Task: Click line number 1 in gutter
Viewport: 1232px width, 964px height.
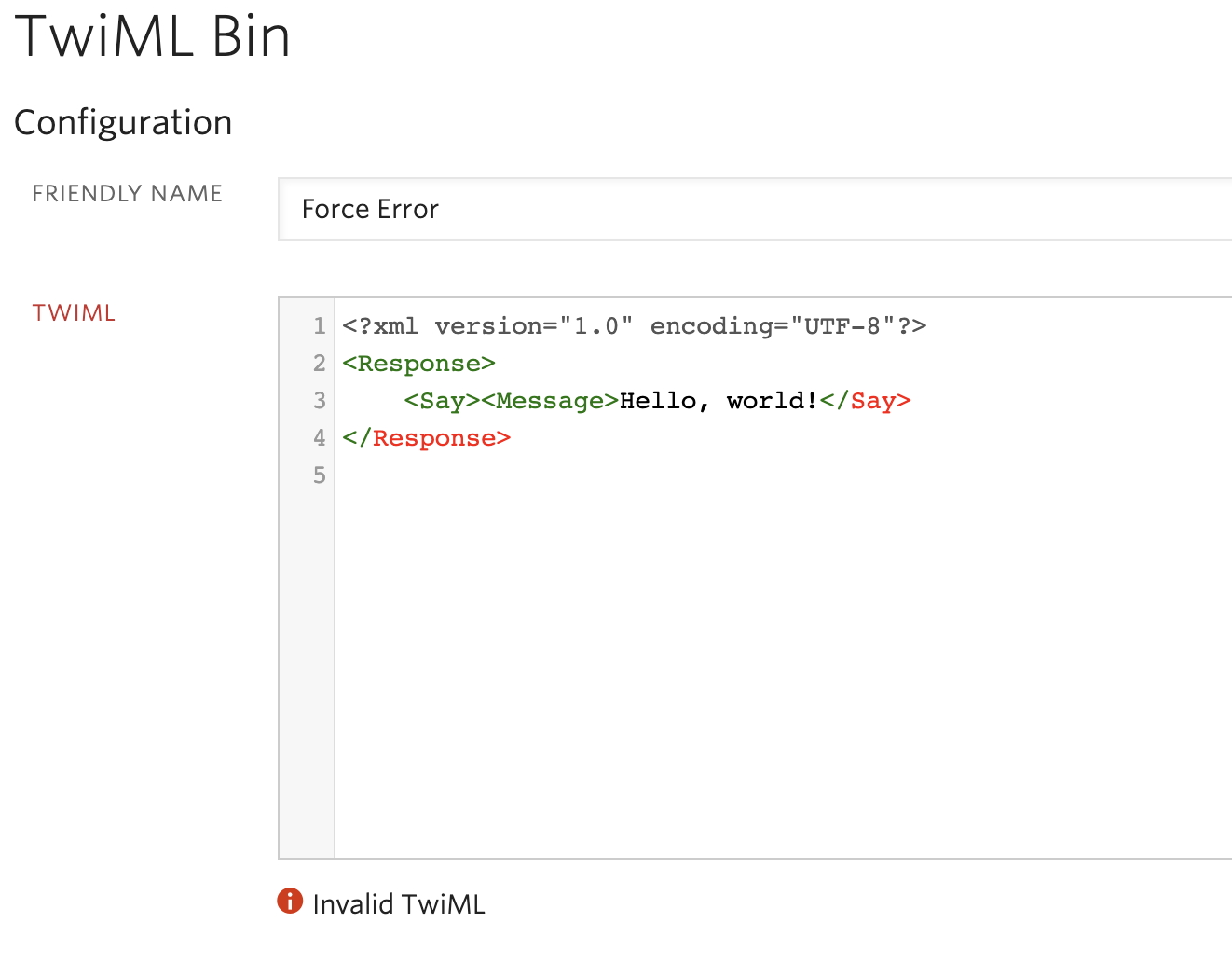Action: (x=320, y=326)
